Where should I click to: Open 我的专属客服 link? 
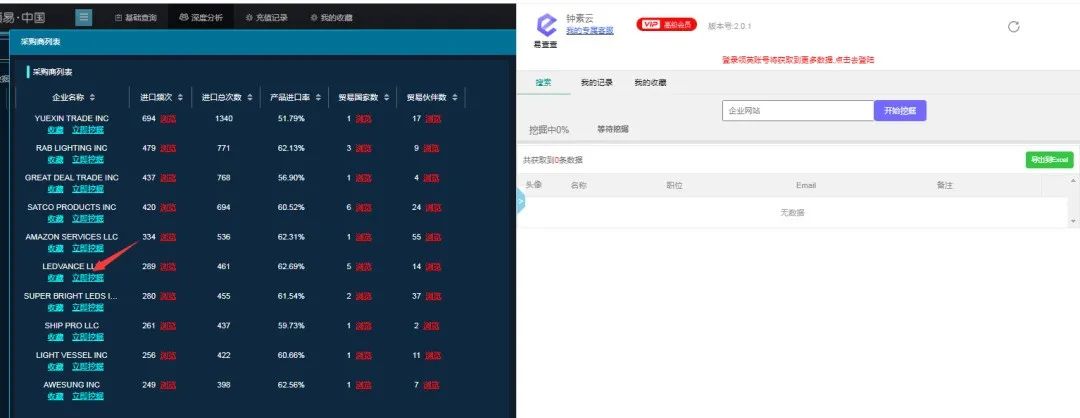(590, 31)
